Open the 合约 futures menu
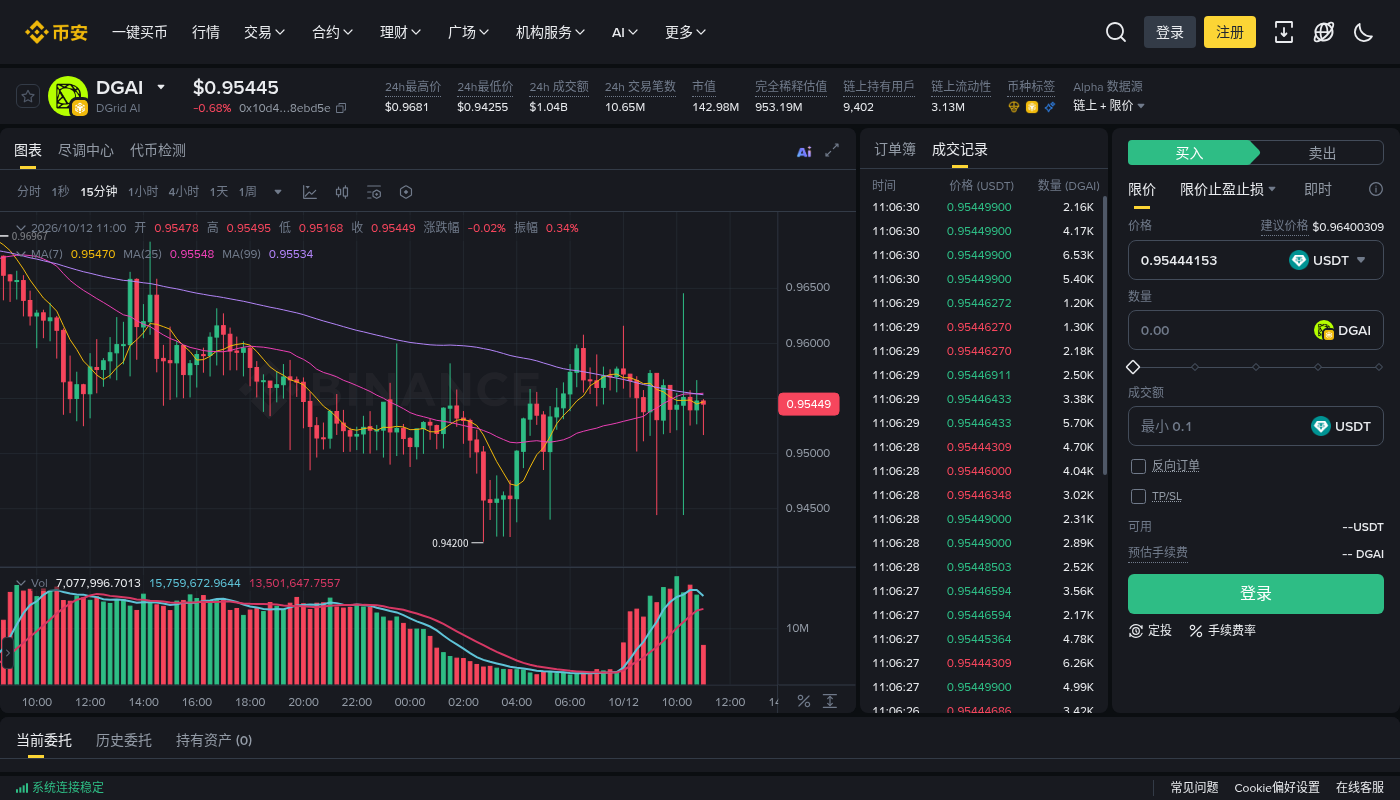This screenshot has width=1400, height=800. click(x=333, y=32)
